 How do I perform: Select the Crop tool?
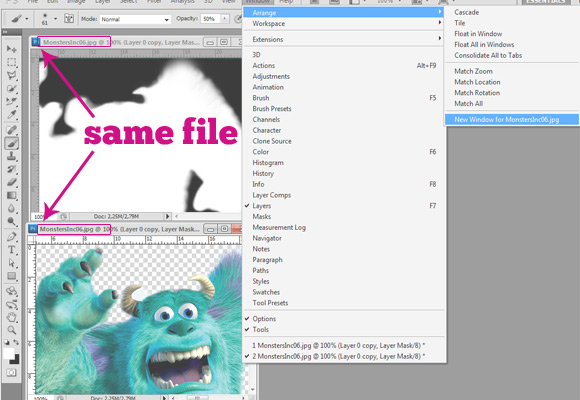coord(11,101)
